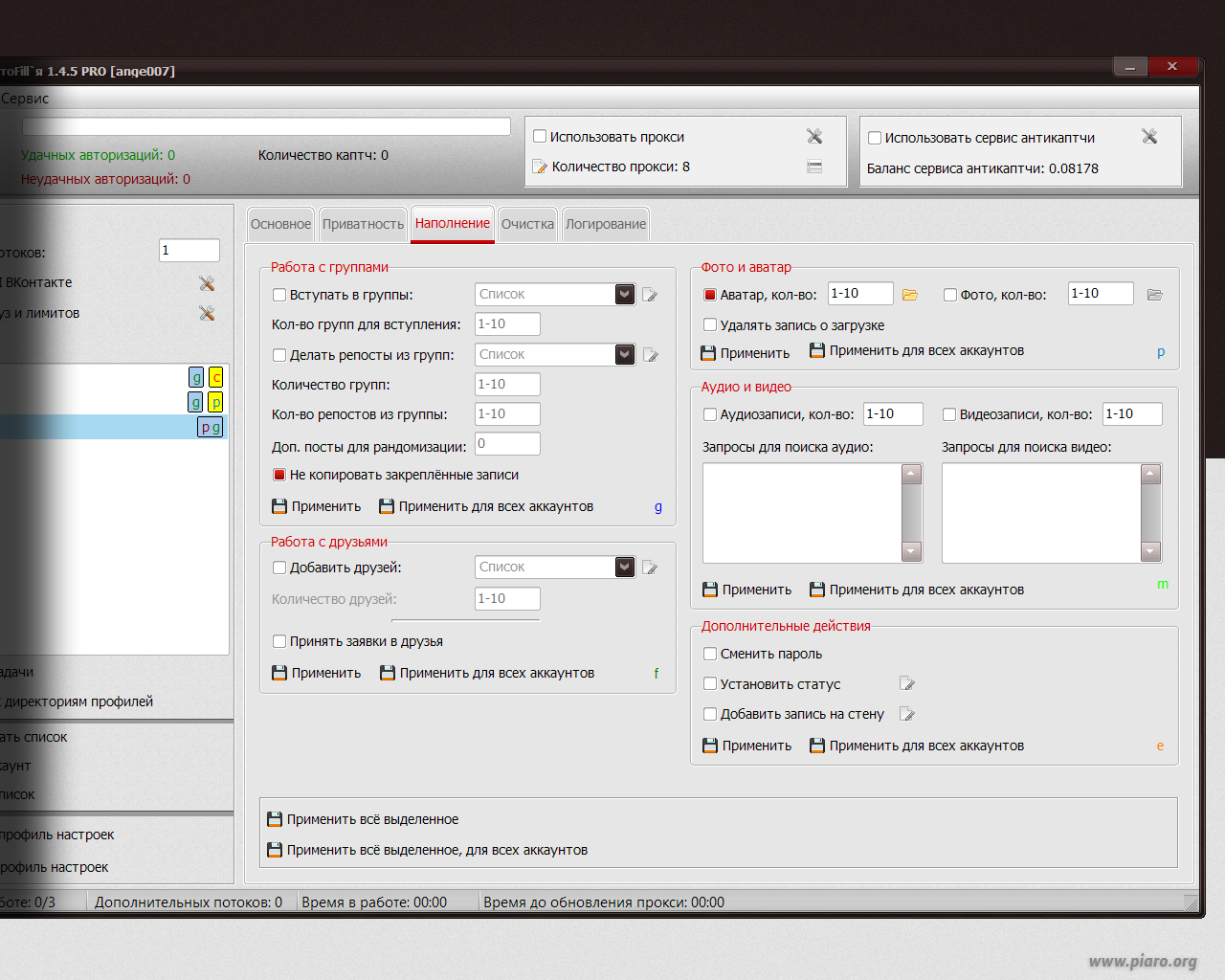Click the audio search queries scrollbar down arrow

pyautogui.click(x=912, y=551)
